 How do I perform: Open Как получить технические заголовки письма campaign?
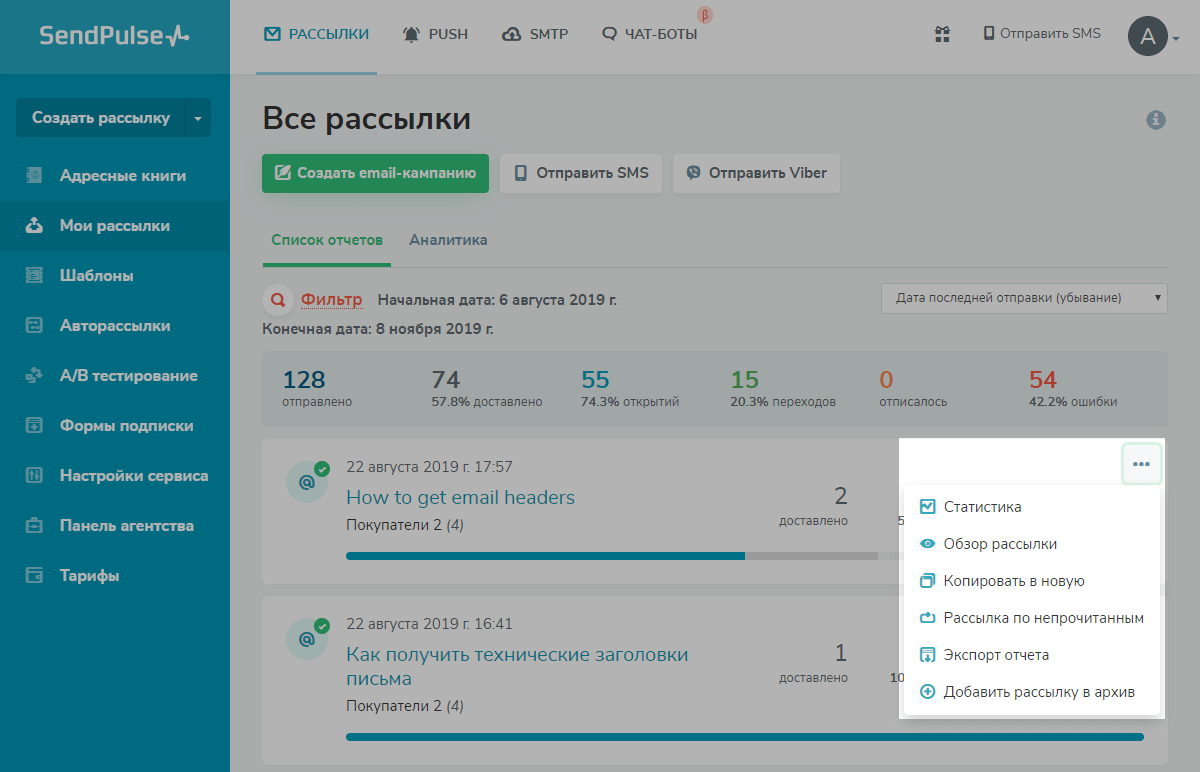517,667
